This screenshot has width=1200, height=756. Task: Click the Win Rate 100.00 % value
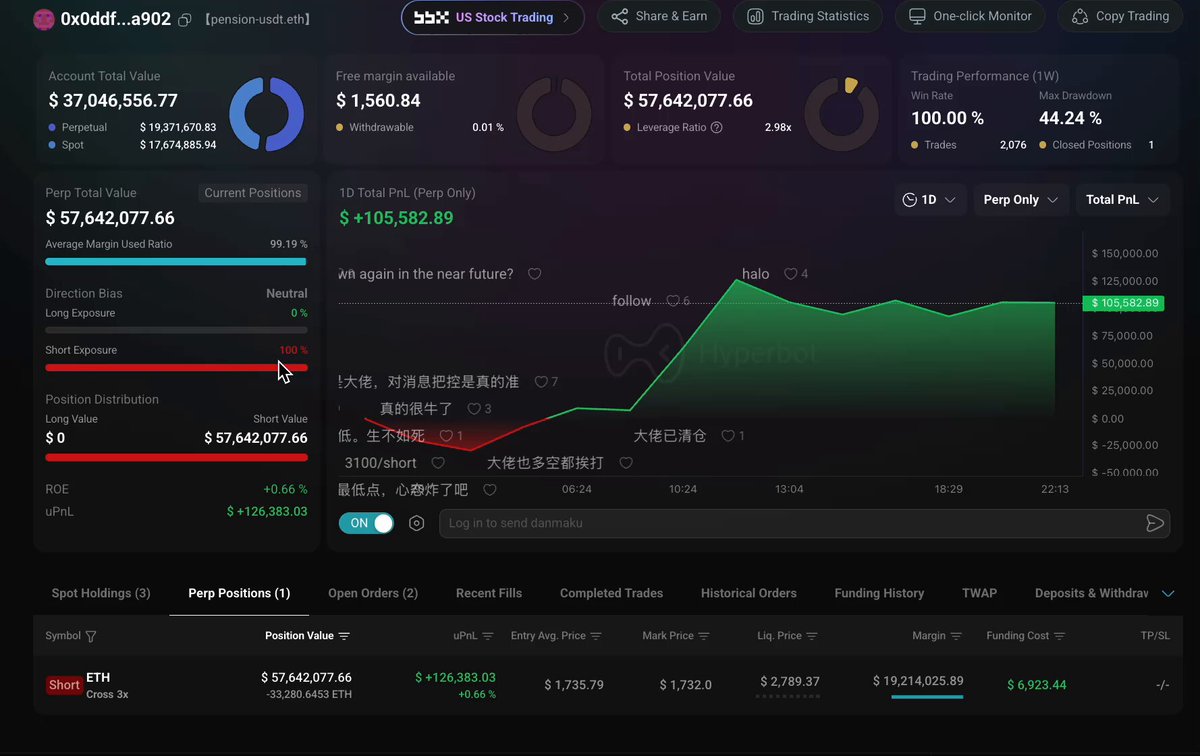pos(947,118)
